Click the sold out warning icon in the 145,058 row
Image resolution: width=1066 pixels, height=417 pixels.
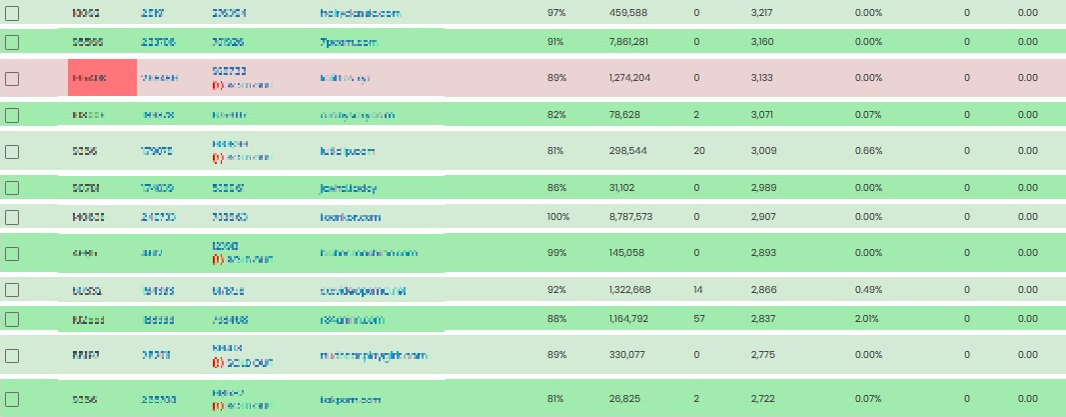click(217, 260)
